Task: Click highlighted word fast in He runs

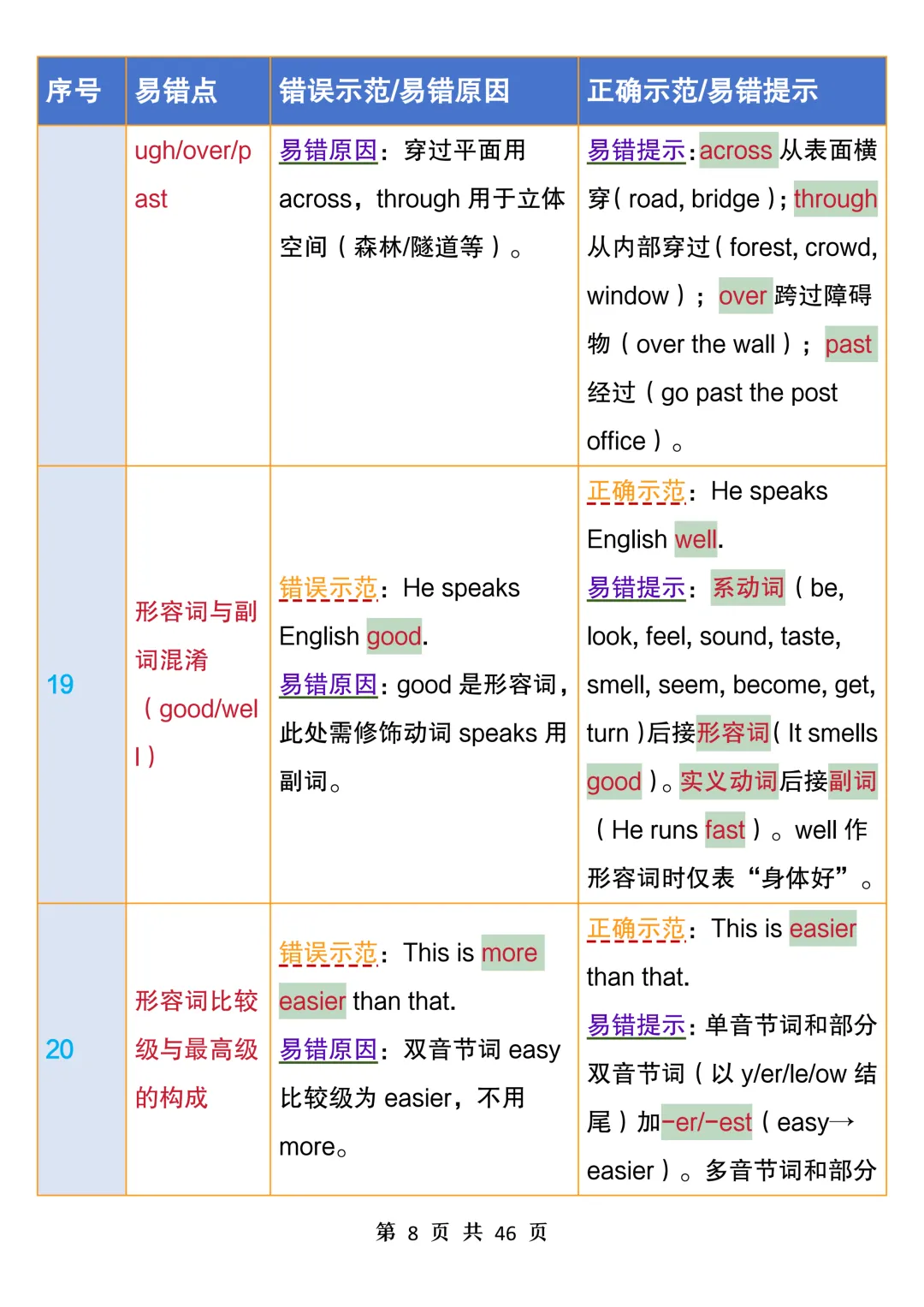Action: 726,830
